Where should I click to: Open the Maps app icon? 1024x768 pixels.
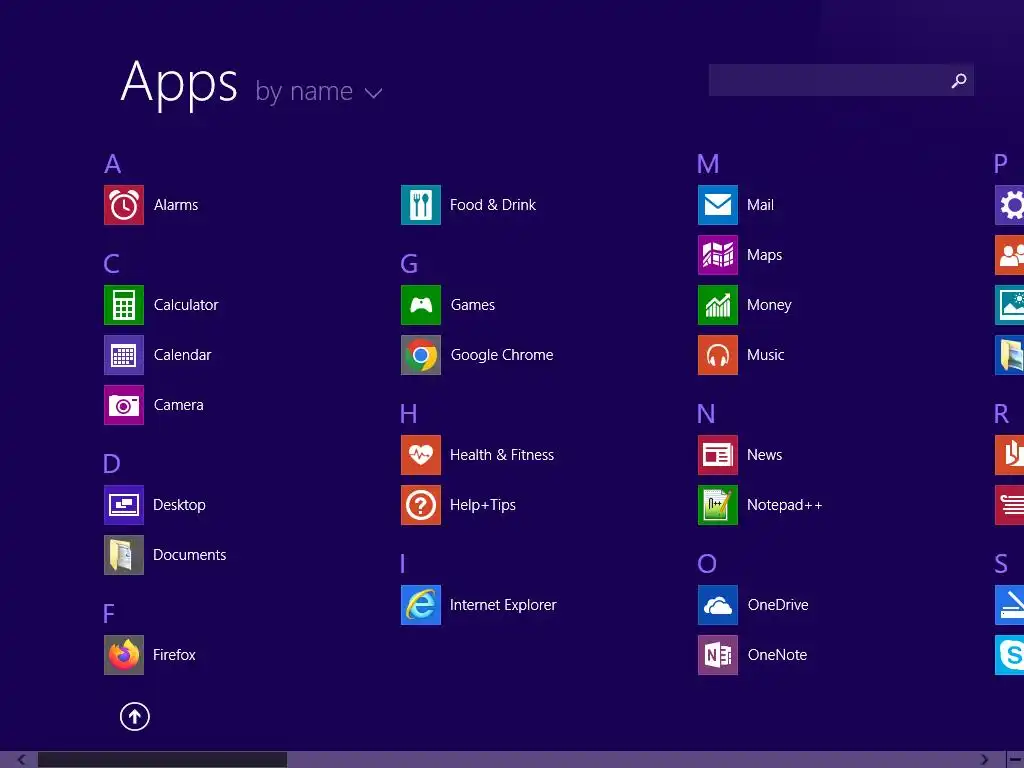(x=718, y=255)
